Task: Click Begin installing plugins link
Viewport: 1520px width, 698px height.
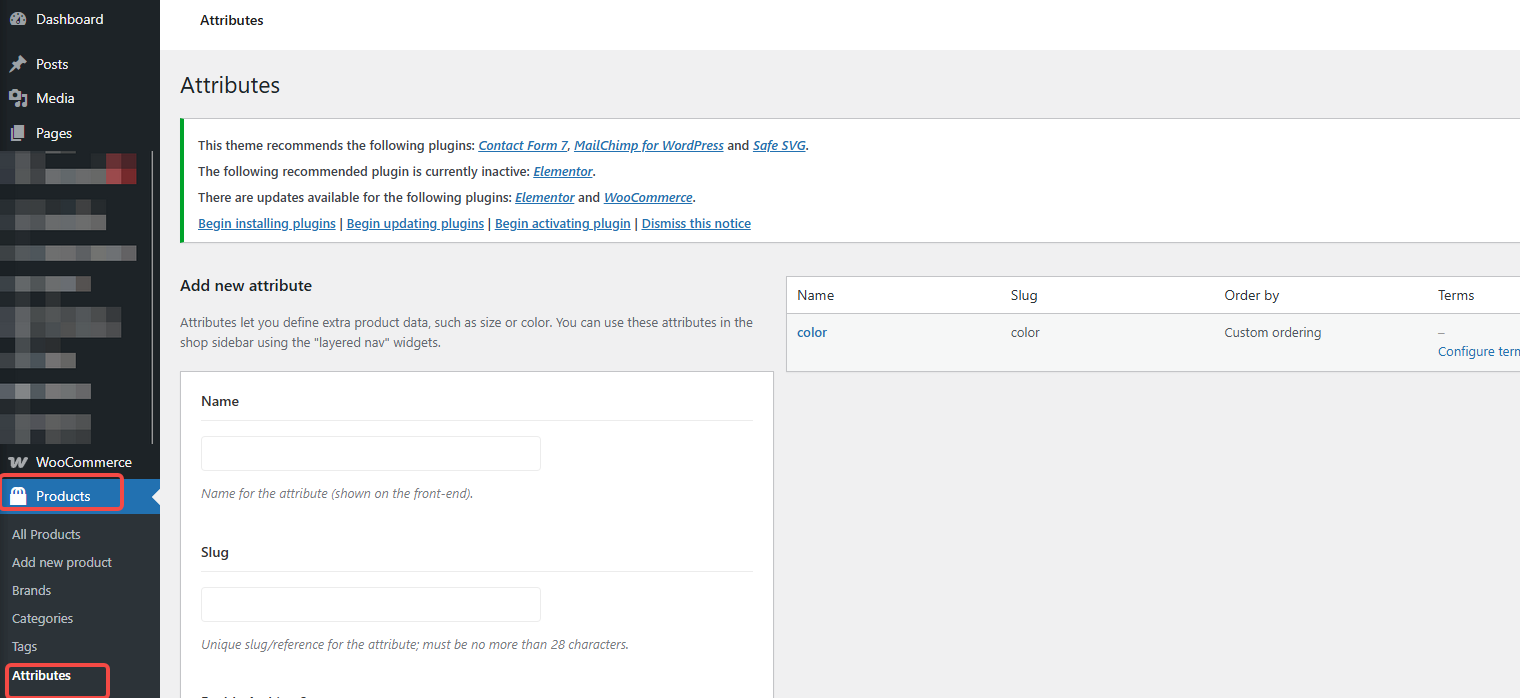Action: pyautogui.click(x=267, y=223)
